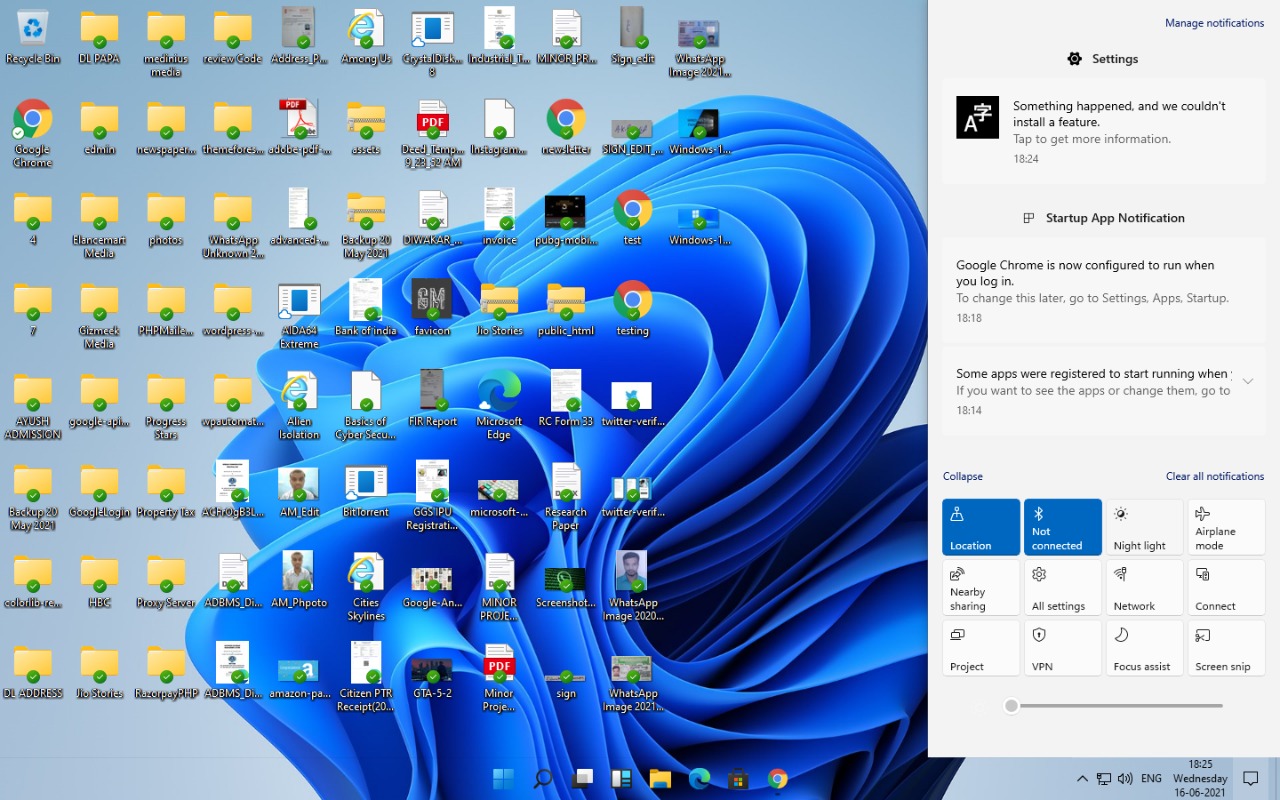Click the Windows Start button in the taskbar
This screenshot has width=1280, height=800.
coord(504,779)
